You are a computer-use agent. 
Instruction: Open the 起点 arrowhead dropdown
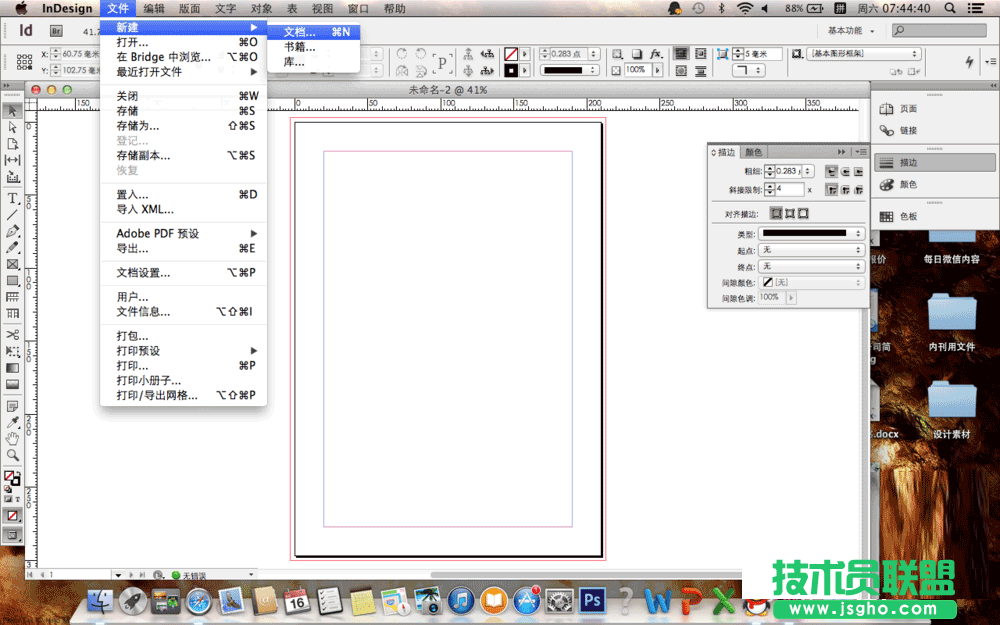click(811, 249)
